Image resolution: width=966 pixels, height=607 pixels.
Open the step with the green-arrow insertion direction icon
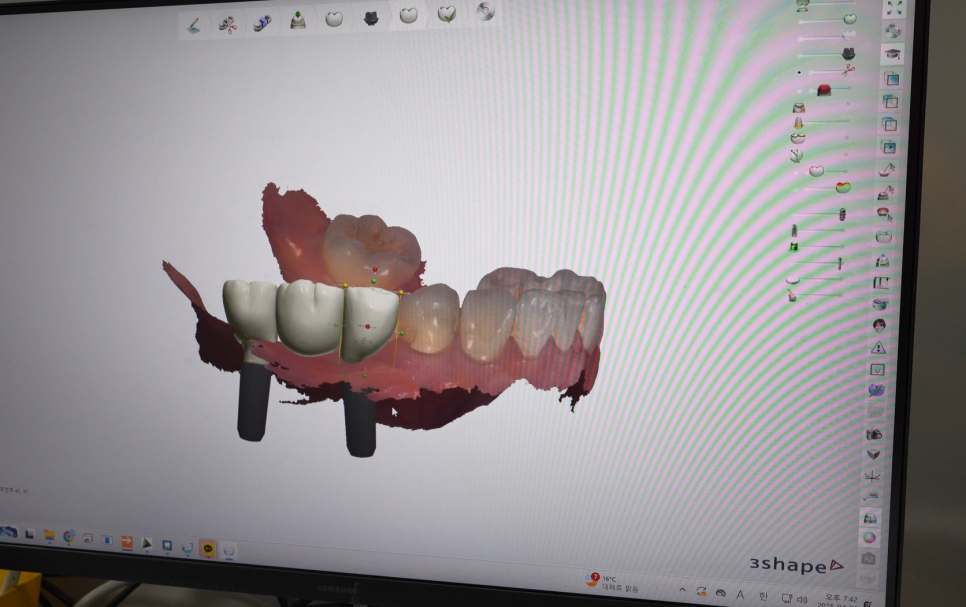pyautogui.click(x=298, y=20)
